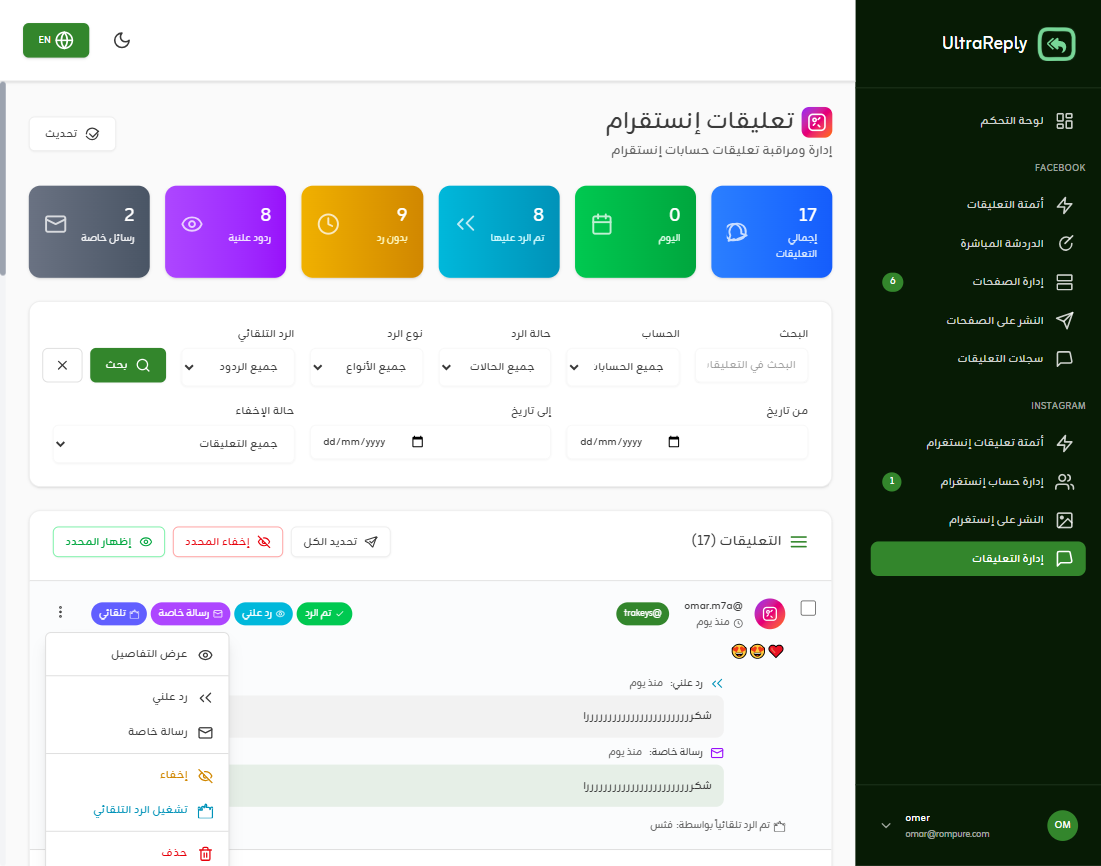
Task: Click inside the البحث في التعليقات input field
Action: [751, 365]
